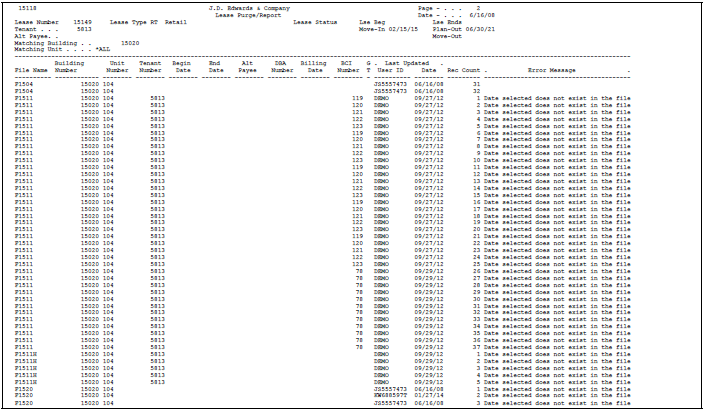Click the Matching Building value '15020'
Image resolution: width=704 pixels, height=411 pixels.
point(130,44)
